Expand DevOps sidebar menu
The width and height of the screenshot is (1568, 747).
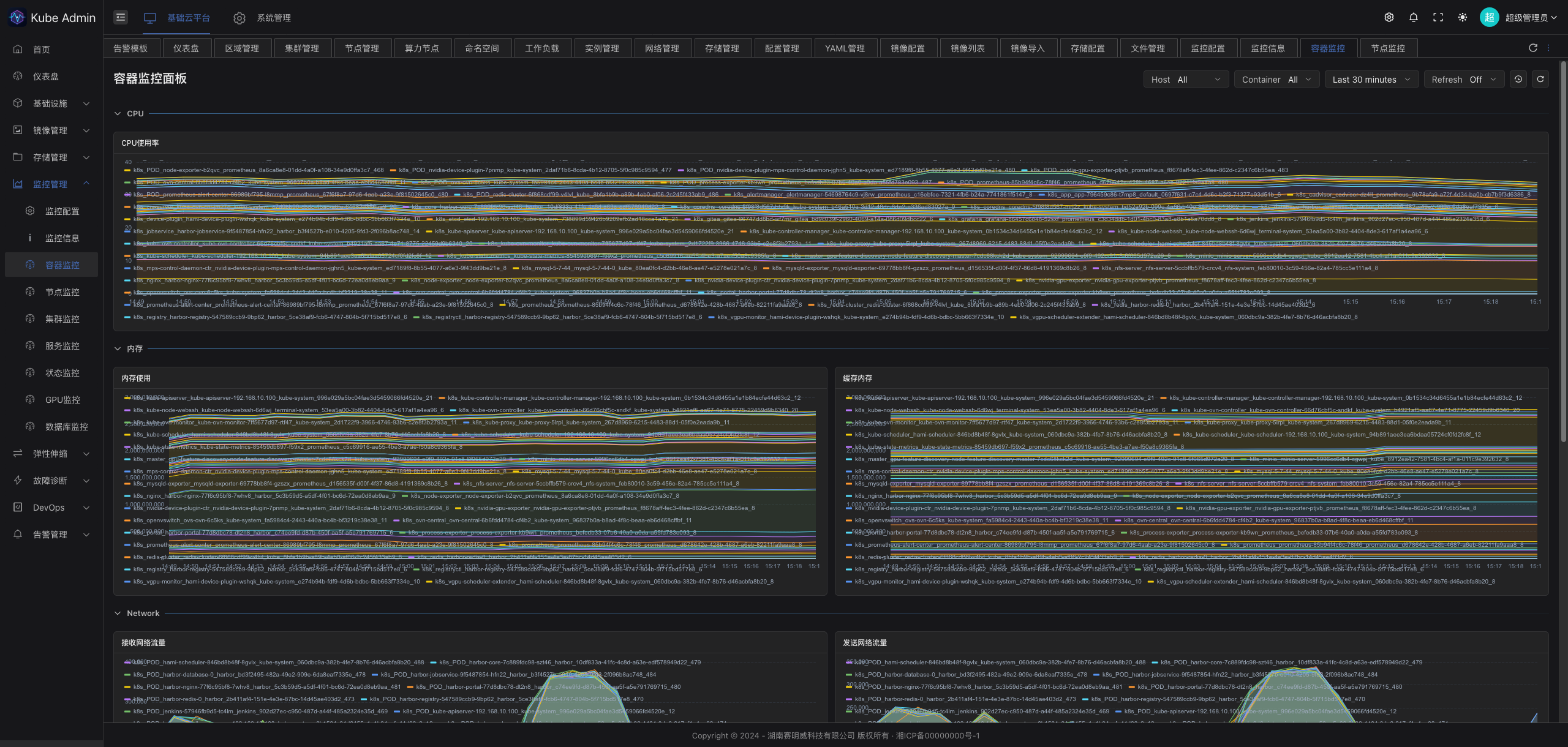pyautogui.click(x=51, y=508)
